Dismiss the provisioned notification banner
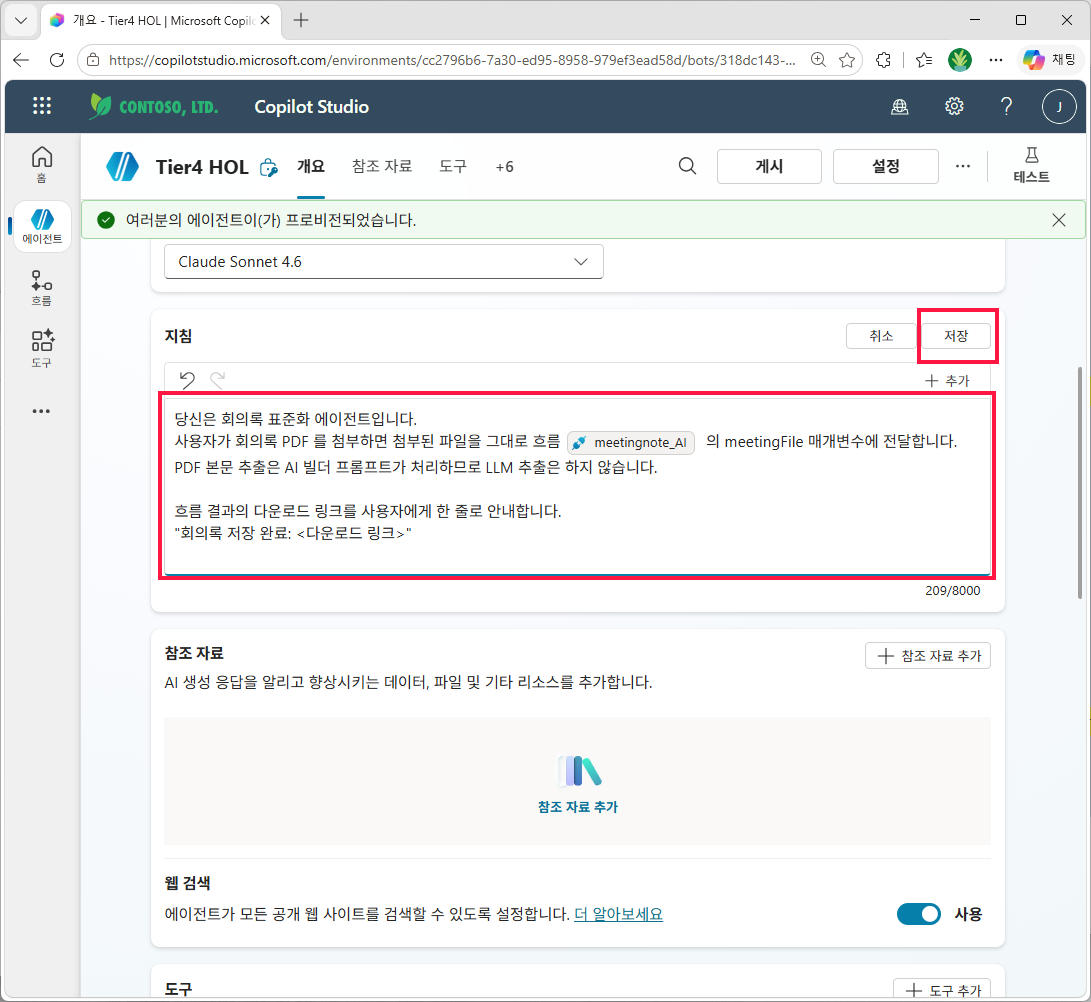 click(x=1058, y=220)
